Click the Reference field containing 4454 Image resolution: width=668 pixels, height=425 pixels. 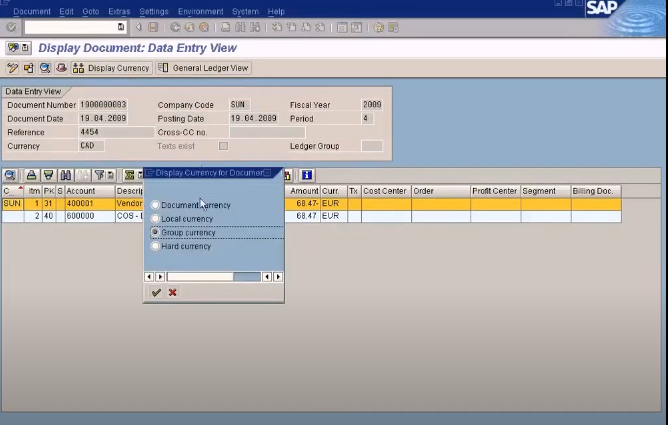point(116,132)
